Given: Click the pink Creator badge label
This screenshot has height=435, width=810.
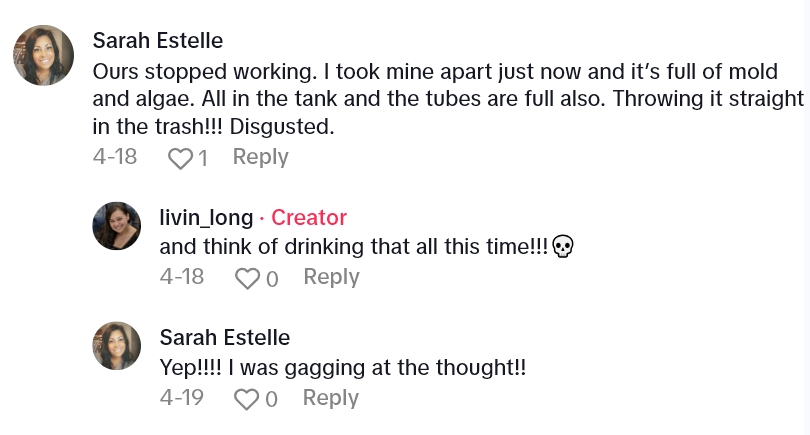Looking at the screenshot, I should pos(309,217).
